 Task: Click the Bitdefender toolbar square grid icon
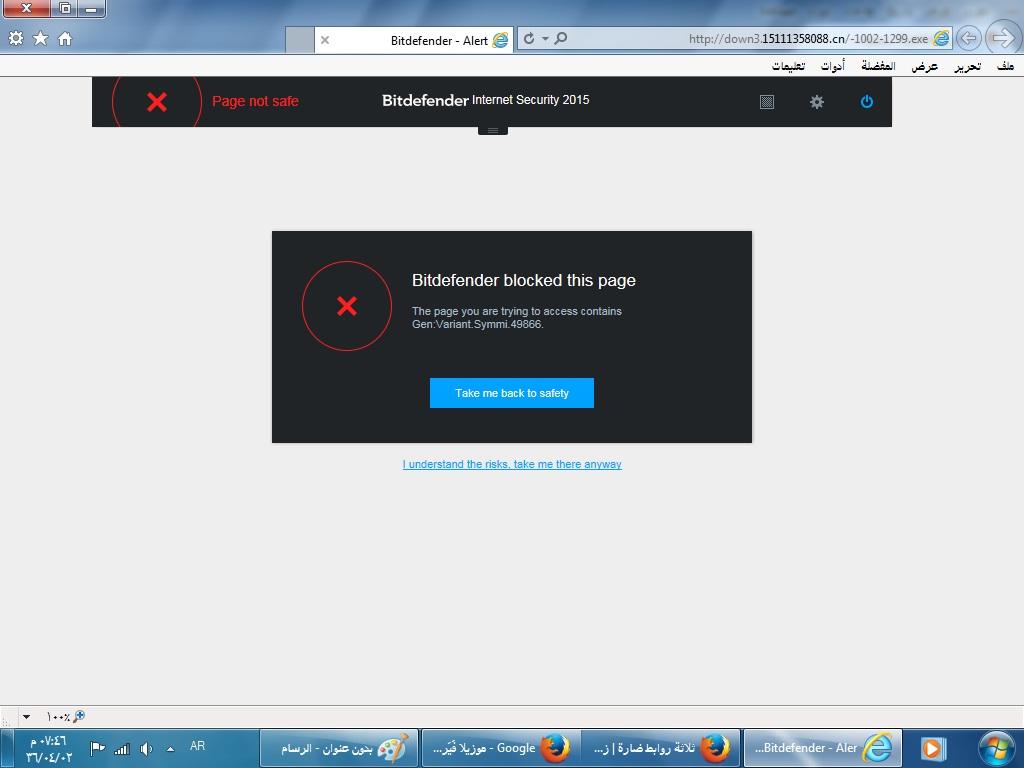click(x=767, y=102)
